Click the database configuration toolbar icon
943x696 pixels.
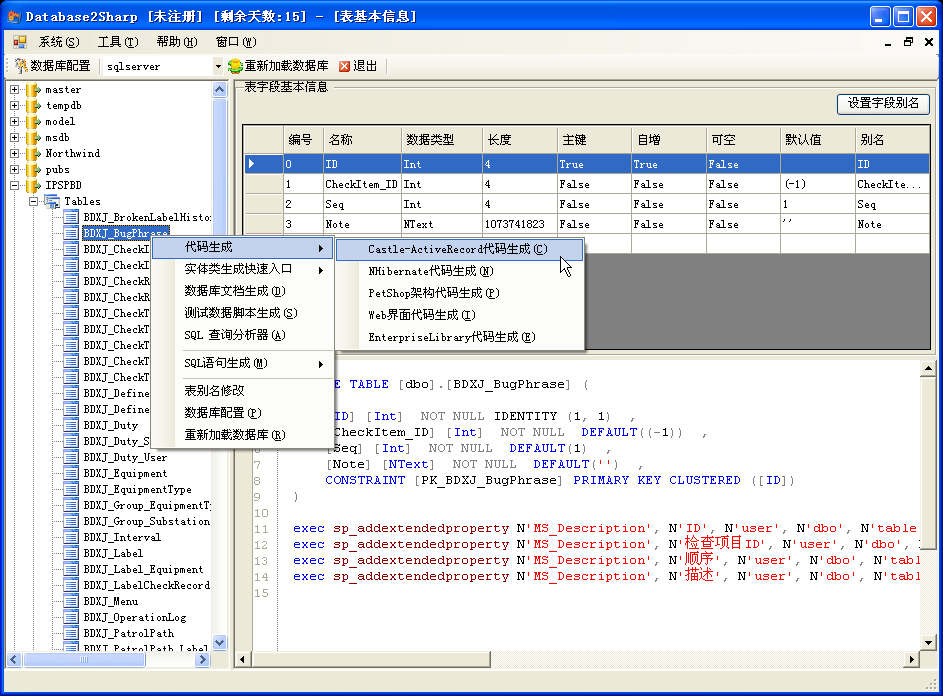[21, 66]
